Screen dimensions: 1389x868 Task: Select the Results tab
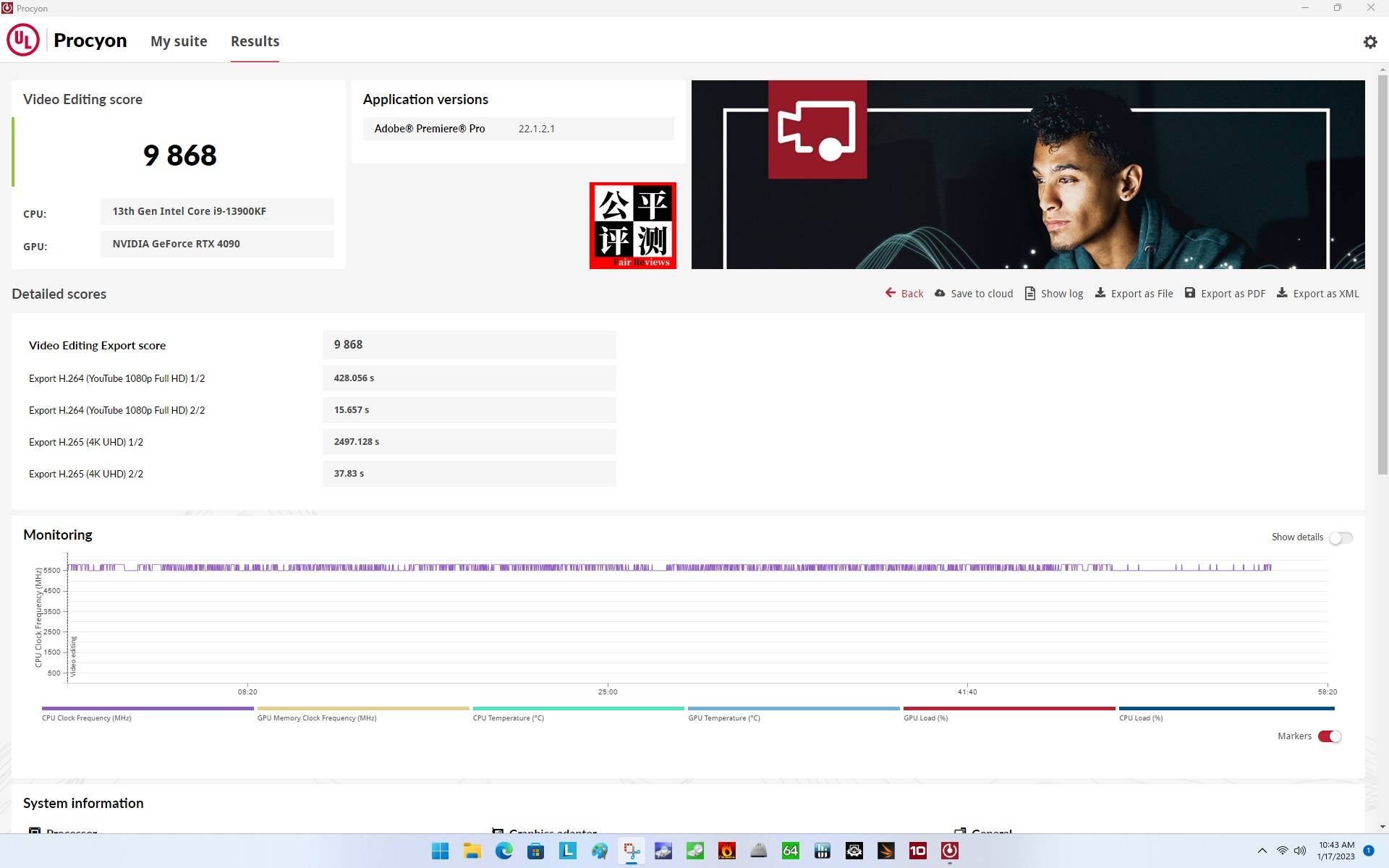click(x=255, y=41)
